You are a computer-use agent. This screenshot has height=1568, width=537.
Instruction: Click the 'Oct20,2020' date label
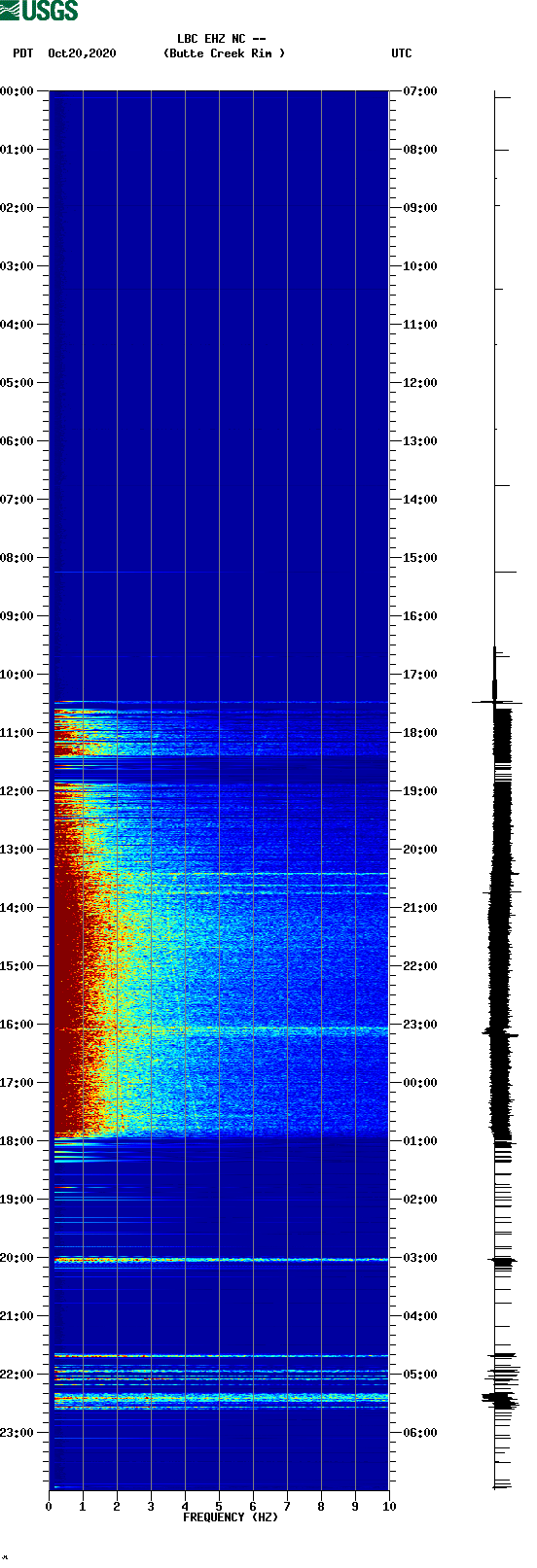coord(82,53)
